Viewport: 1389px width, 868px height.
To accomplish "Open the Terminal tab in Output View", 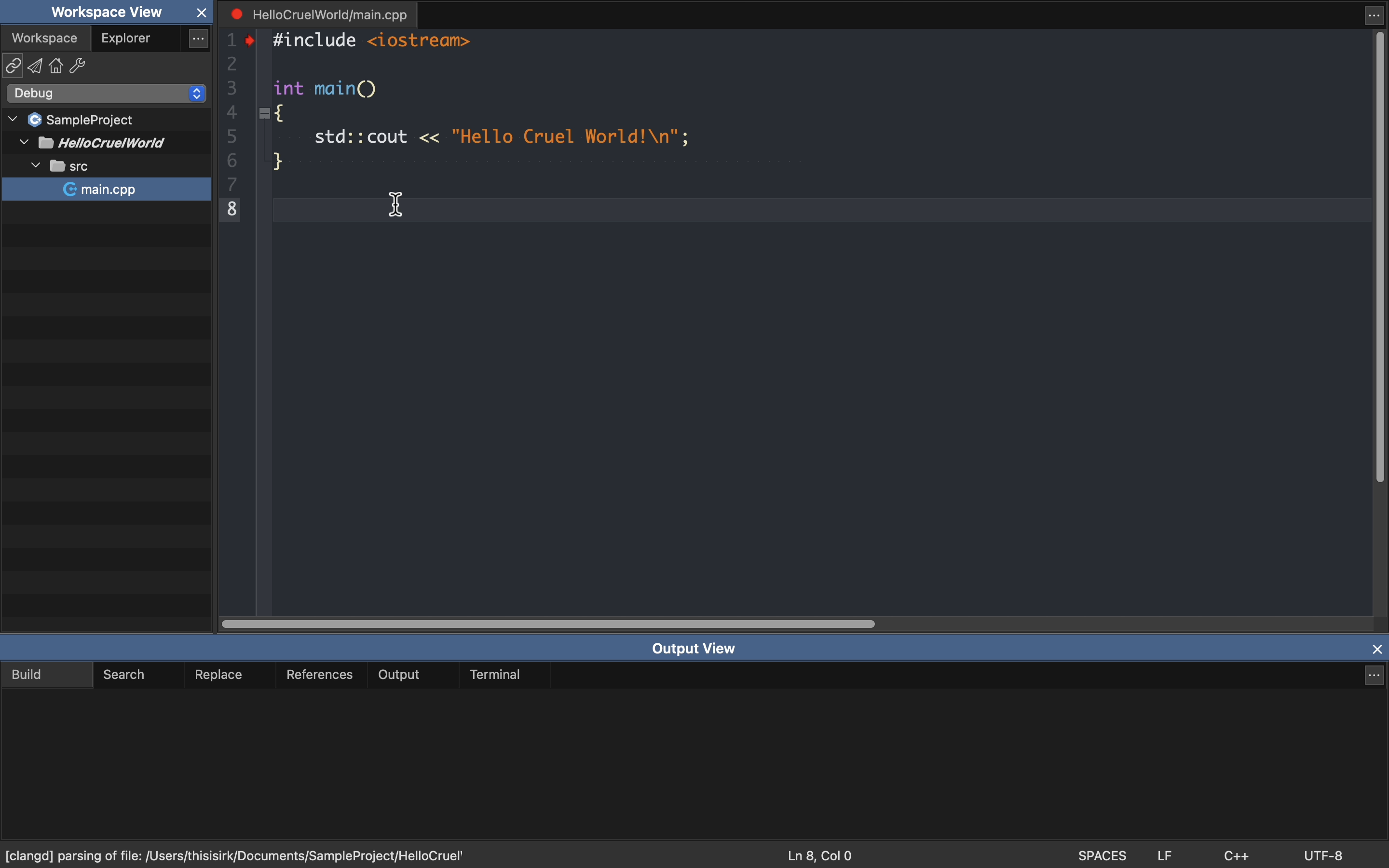I will pyautogui.click(x=495, y=675).
